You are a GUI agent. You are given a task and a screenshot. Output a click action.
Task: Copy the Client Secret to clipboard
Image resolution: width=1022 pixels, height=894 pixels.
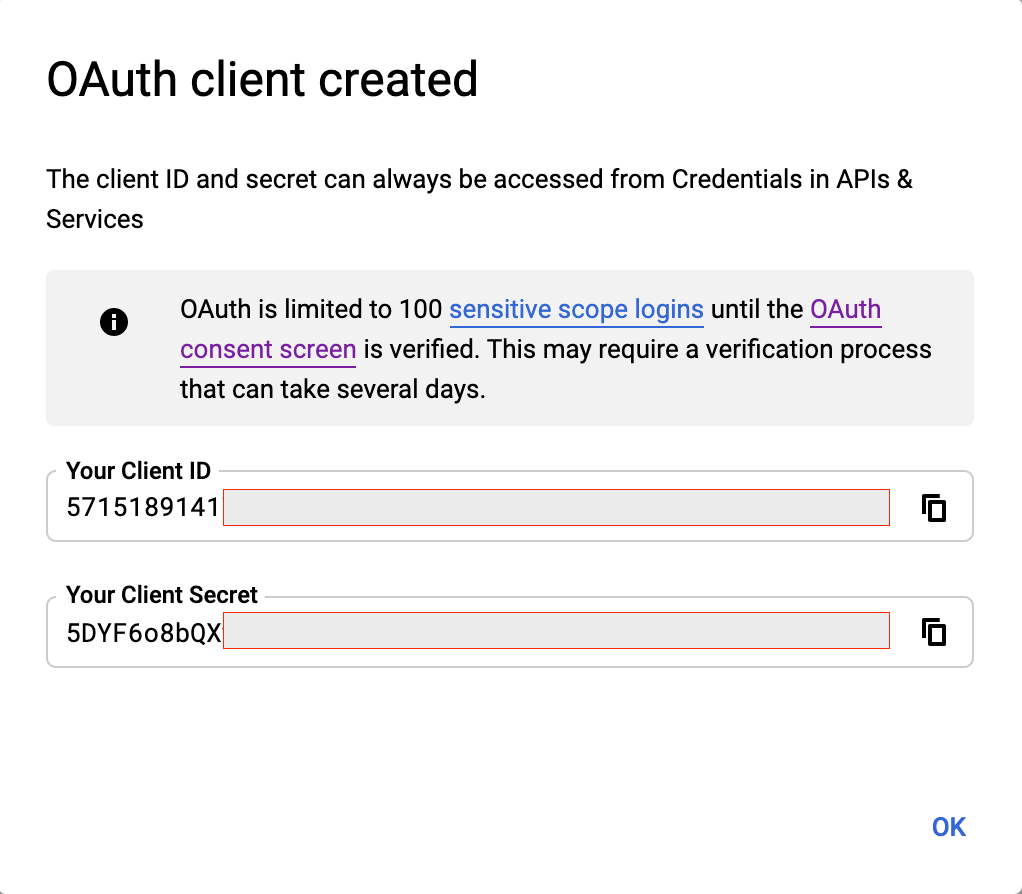933,631
